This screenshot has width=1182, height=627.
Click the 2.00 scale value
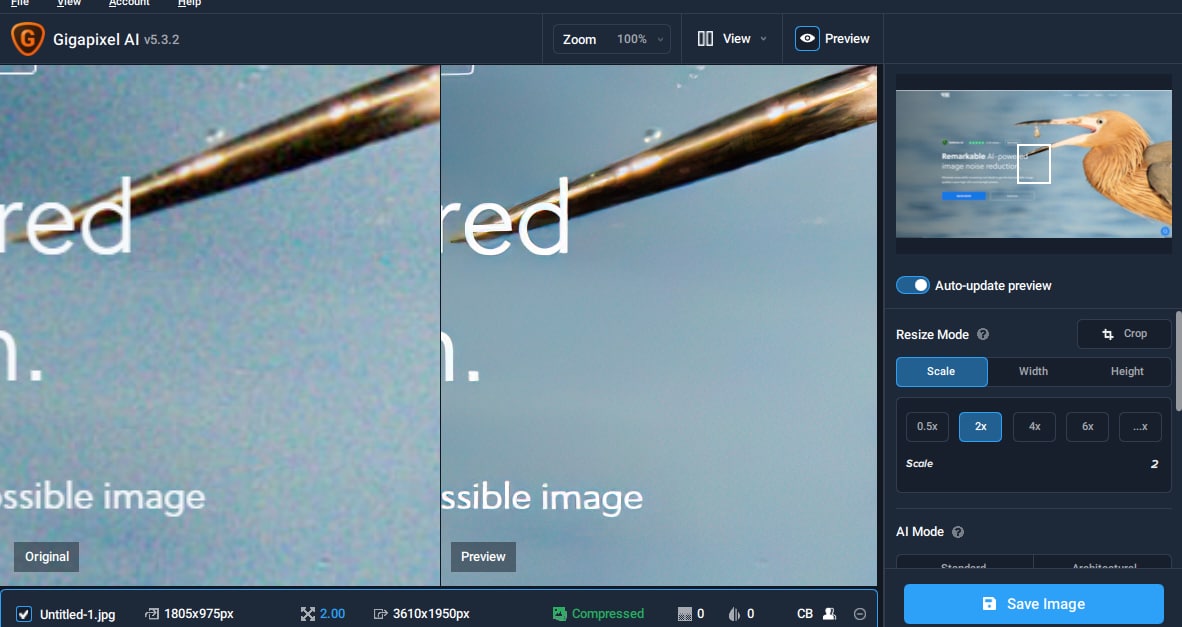(x=332, y=613)
